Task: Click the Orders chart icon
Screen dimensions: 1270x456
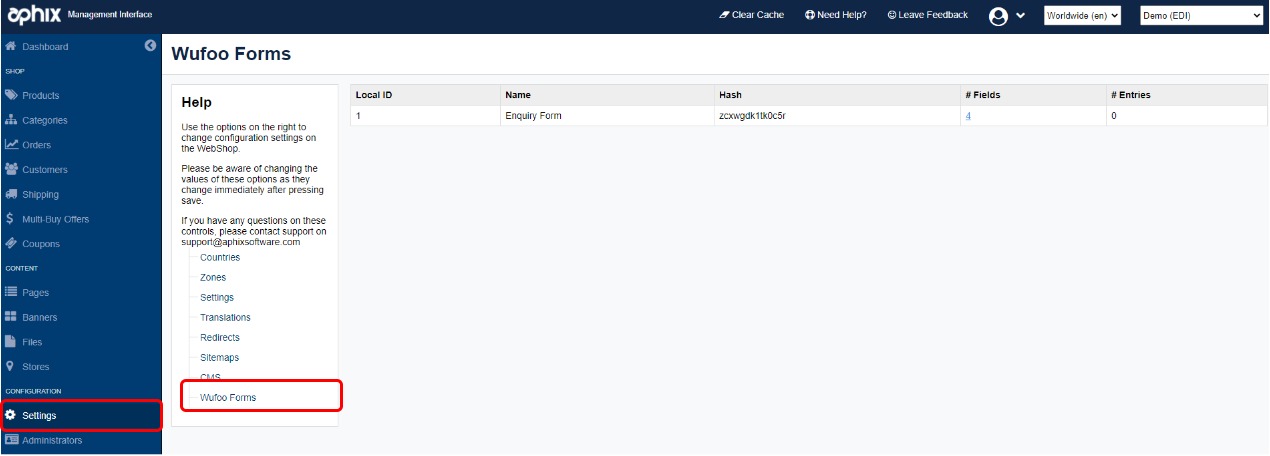Action: coord(11,145)
